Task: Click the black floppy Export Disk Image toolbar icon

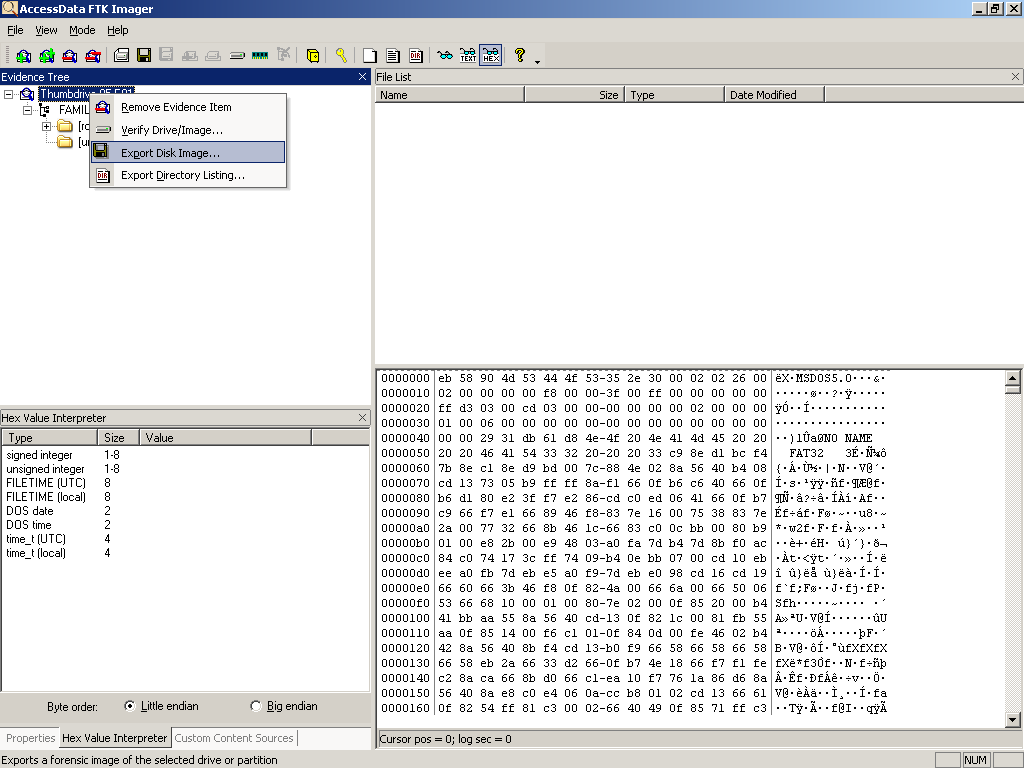Action: [144, 56]
